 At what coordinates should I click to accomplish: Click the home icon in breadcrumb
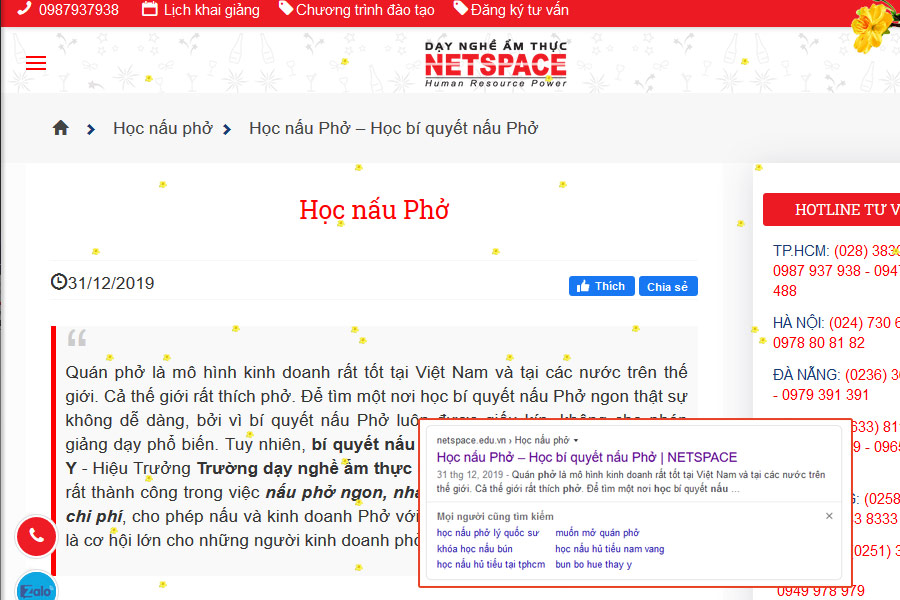61,128
